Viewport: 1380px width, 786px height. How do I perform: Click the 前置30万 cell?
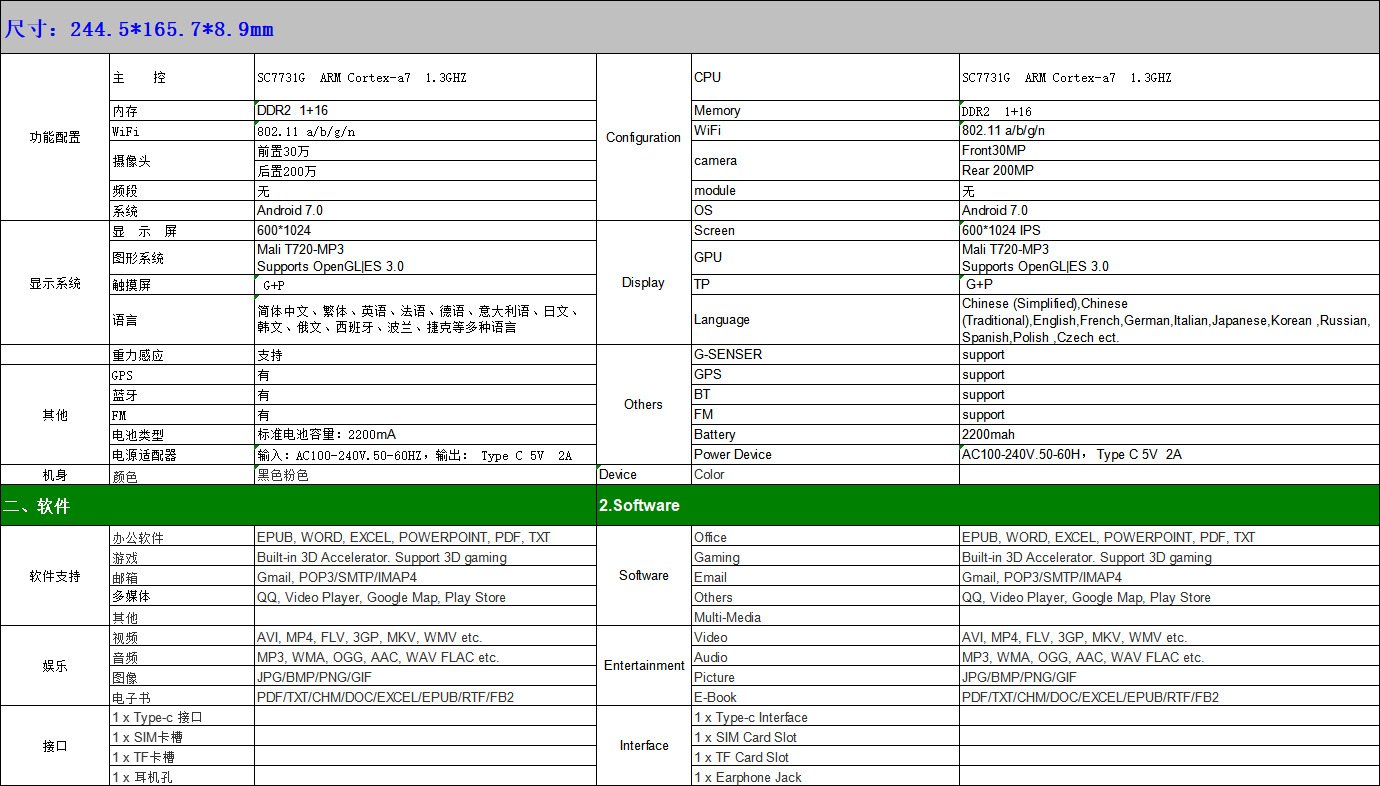[425, 151]
